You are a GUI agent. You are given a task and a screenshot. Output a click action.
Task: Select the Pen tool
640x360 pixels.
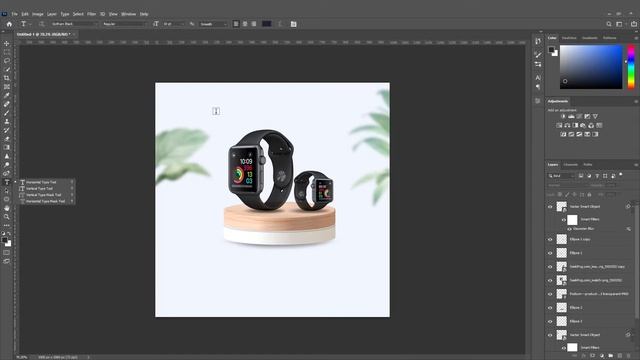pos(7,173)
